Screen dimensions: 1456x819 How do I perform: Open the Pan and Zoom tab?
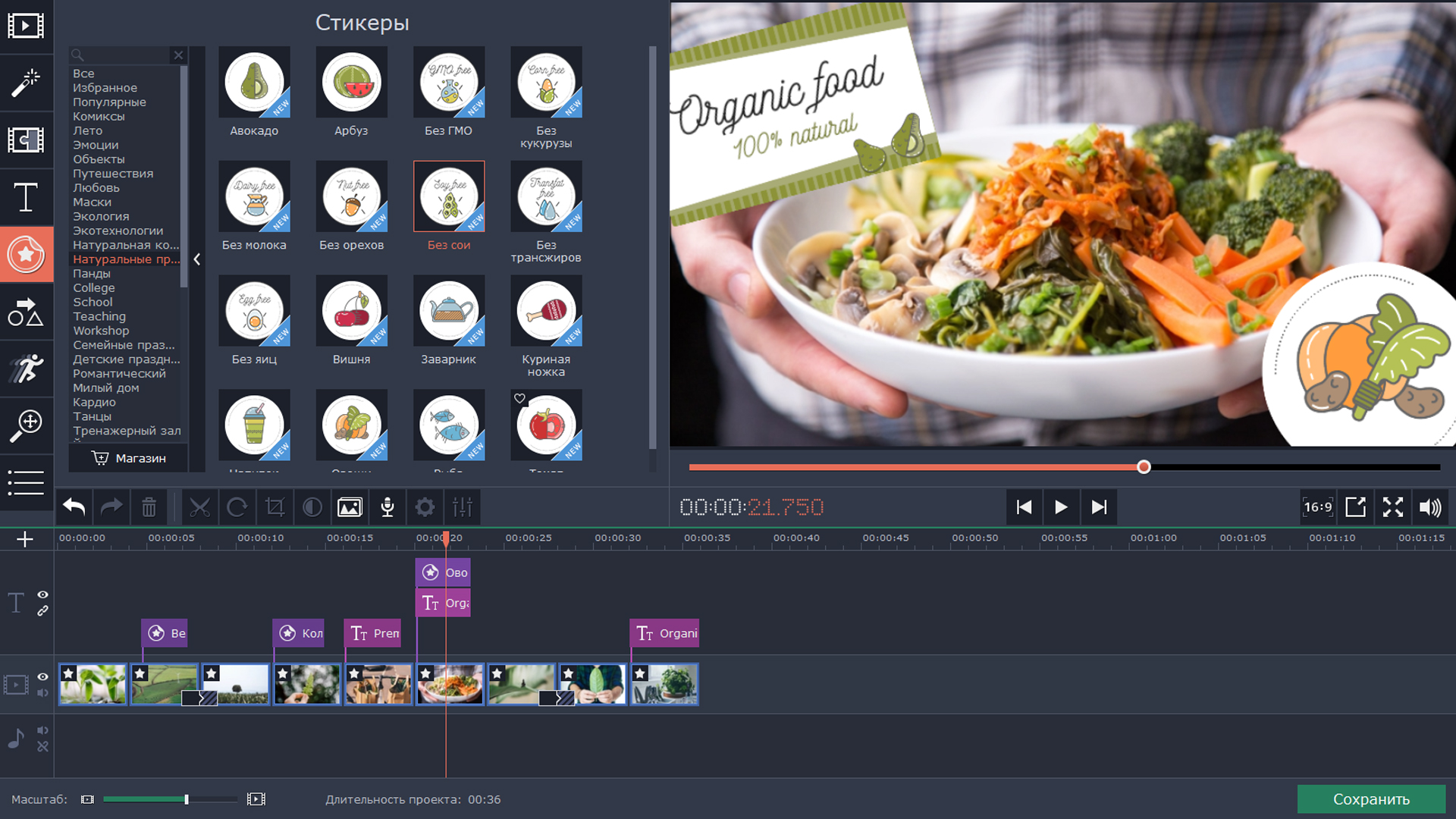pos(26,425)
